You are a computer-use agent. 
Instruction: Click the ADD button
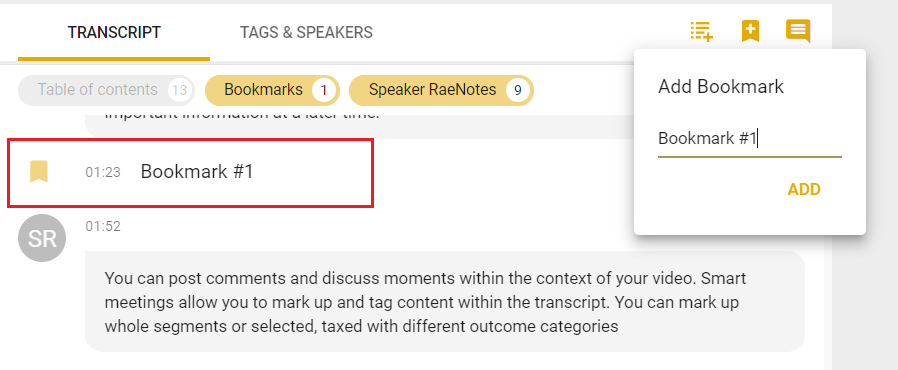pos(804,190)
